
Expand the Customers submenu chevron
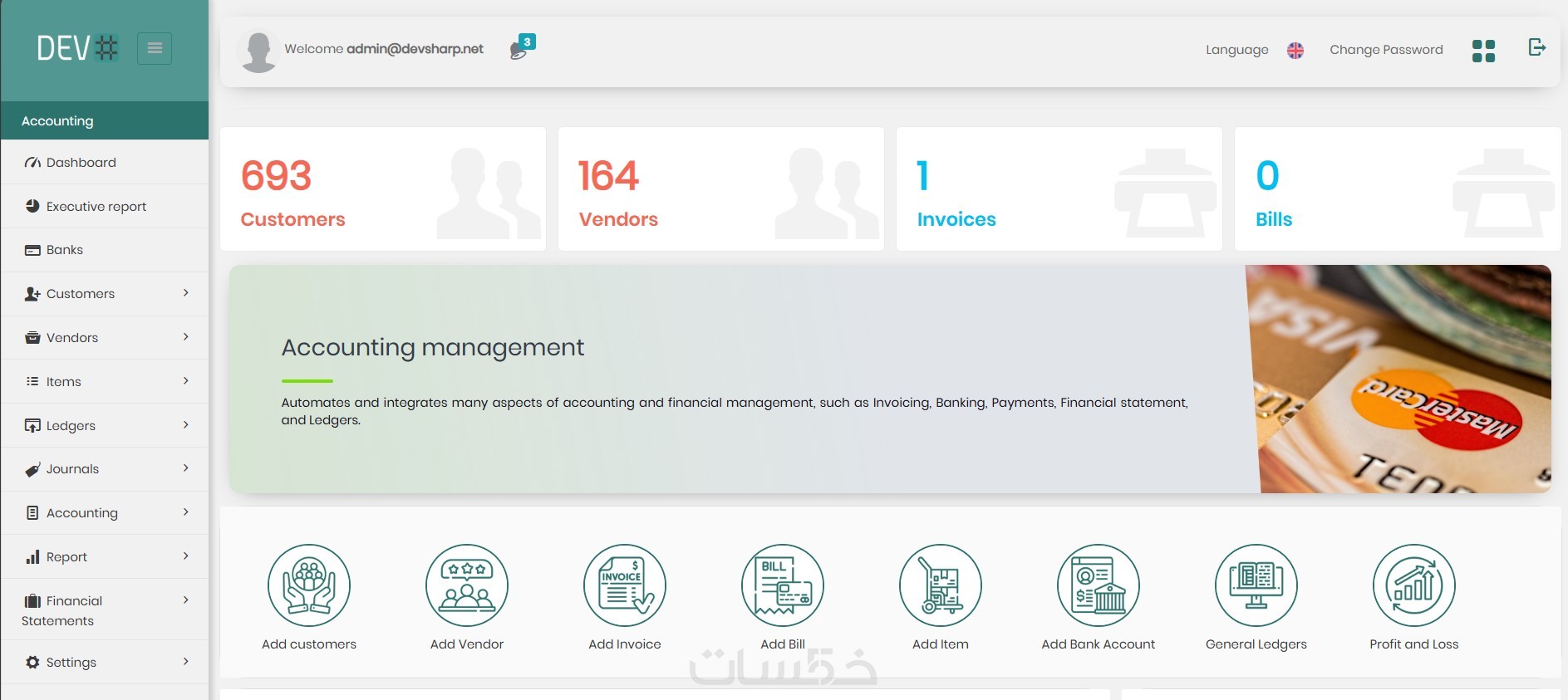click(x=186, y=293)
